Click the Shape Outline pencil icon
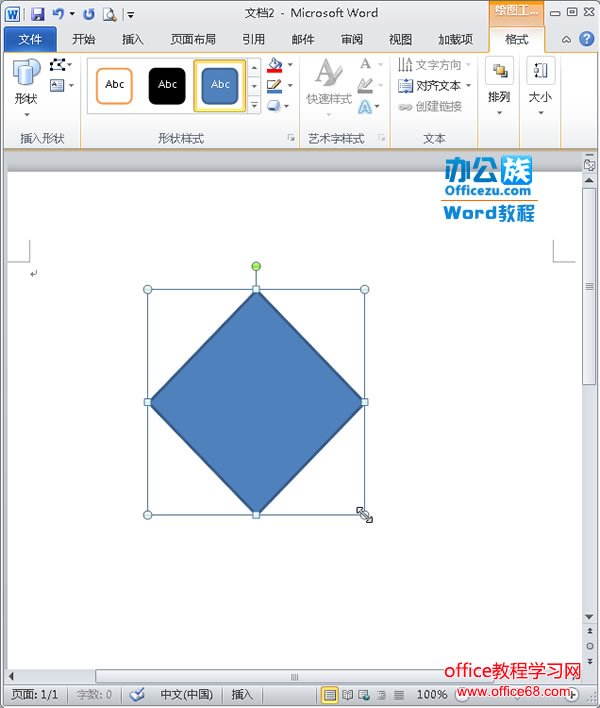The height and width of the screenshot is (708, 600). [274, 85]
